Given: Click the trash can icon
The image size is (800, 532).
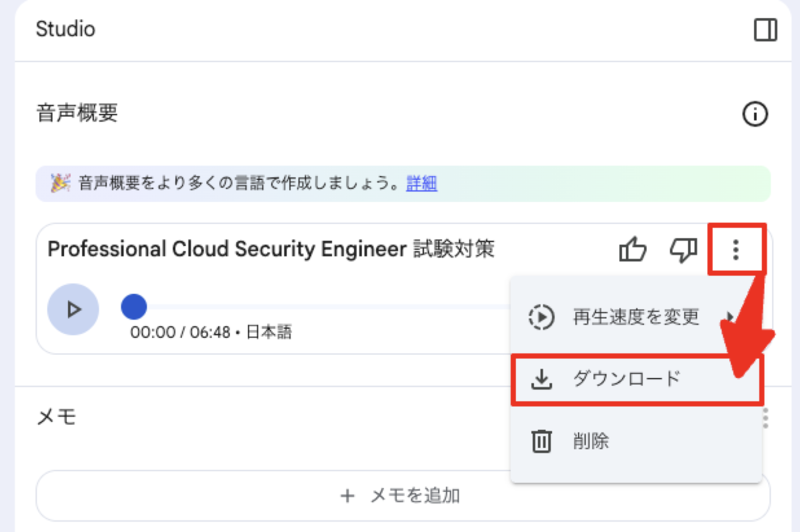Looking at the screenshot, I should 541,441.
